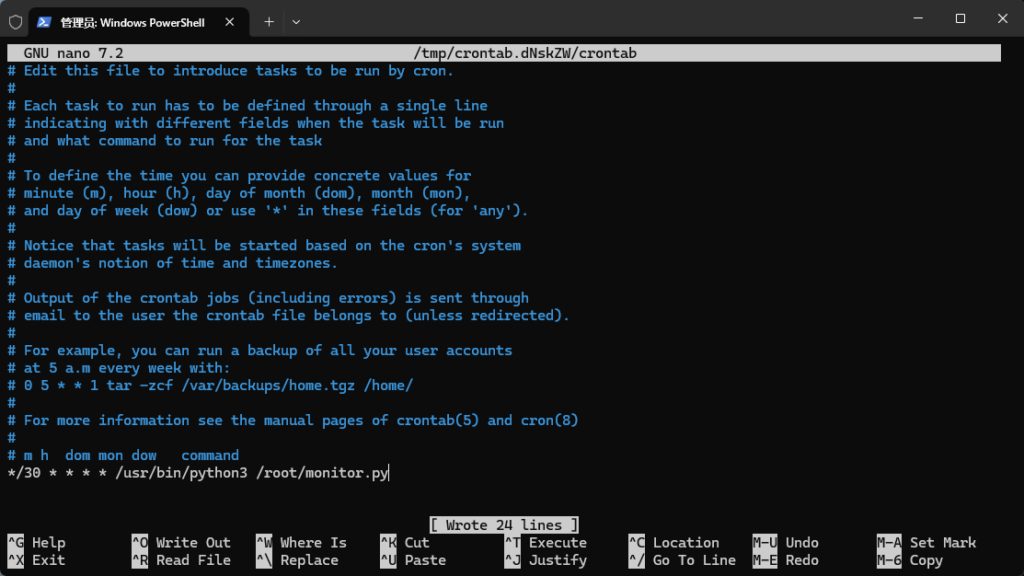Click the Set Mark shortcut label

point(942,543)
